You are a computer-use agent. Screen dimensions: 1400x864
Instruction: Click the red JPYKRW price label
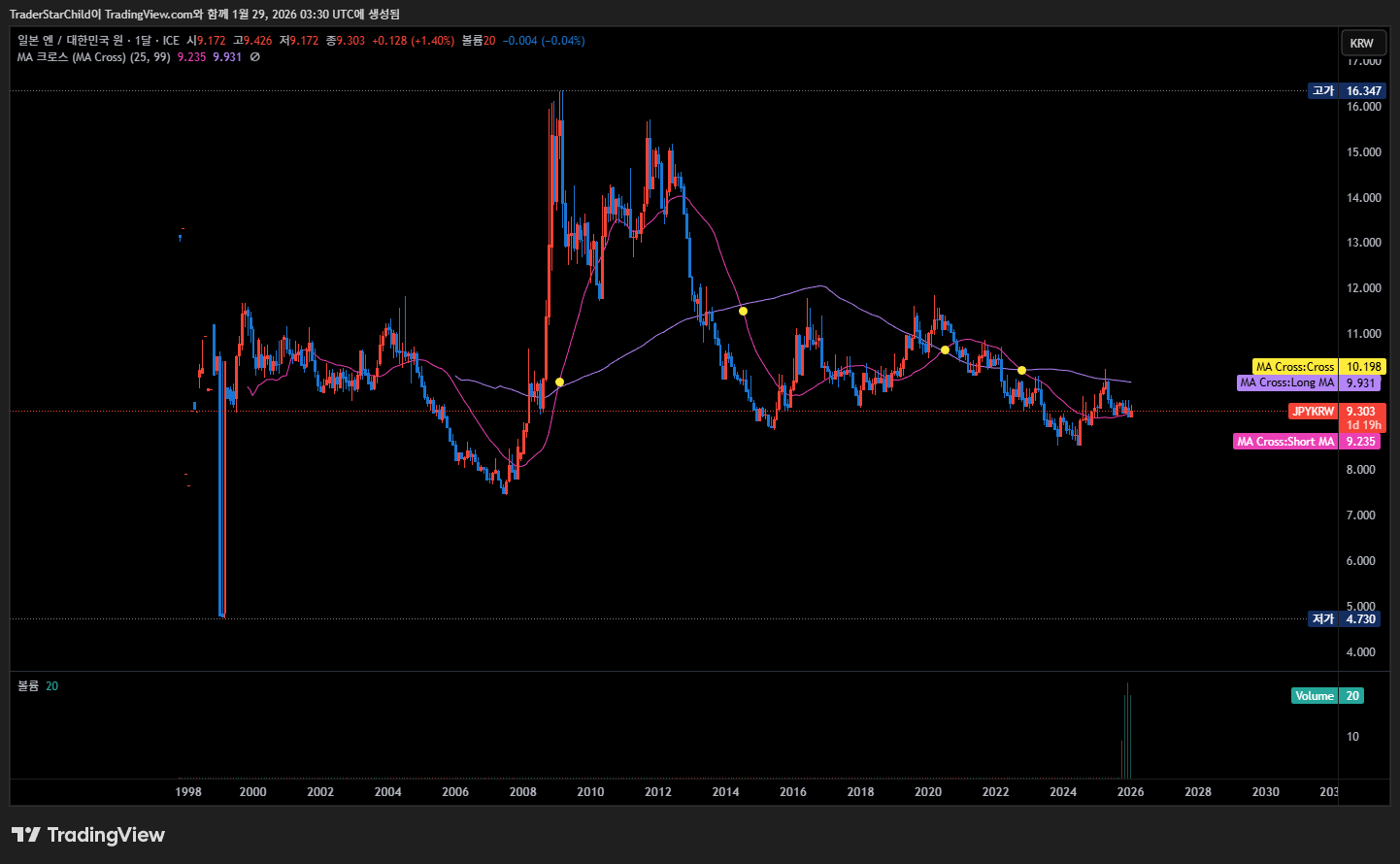tap(1313, 412)
